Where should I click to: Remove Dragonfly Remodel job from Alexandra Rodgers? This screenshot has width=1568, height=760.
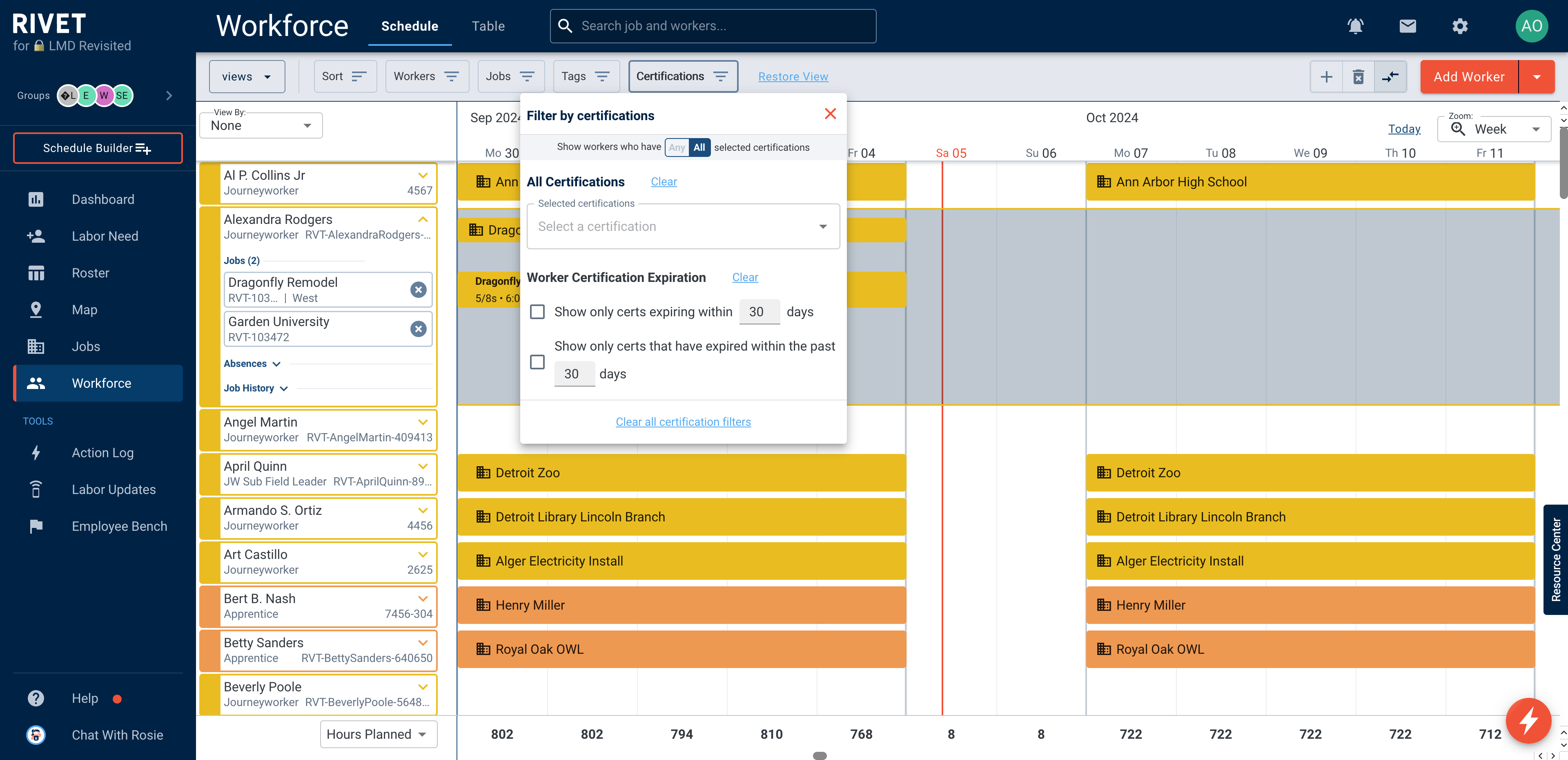pos(418,290)
